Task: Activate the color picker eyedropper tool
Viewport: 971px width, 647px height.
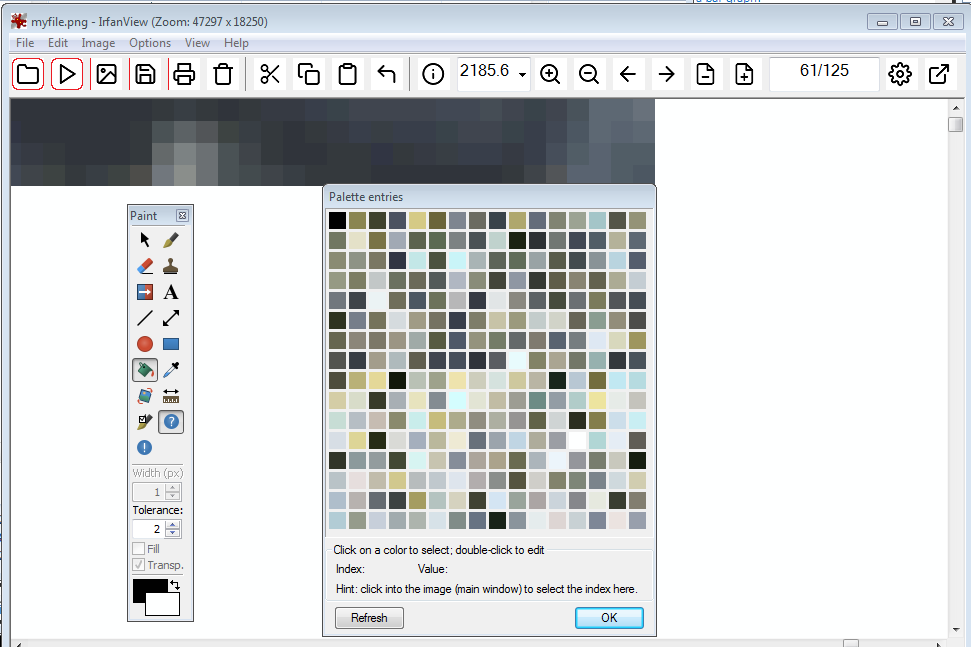Action: click(x=171, y=370)
